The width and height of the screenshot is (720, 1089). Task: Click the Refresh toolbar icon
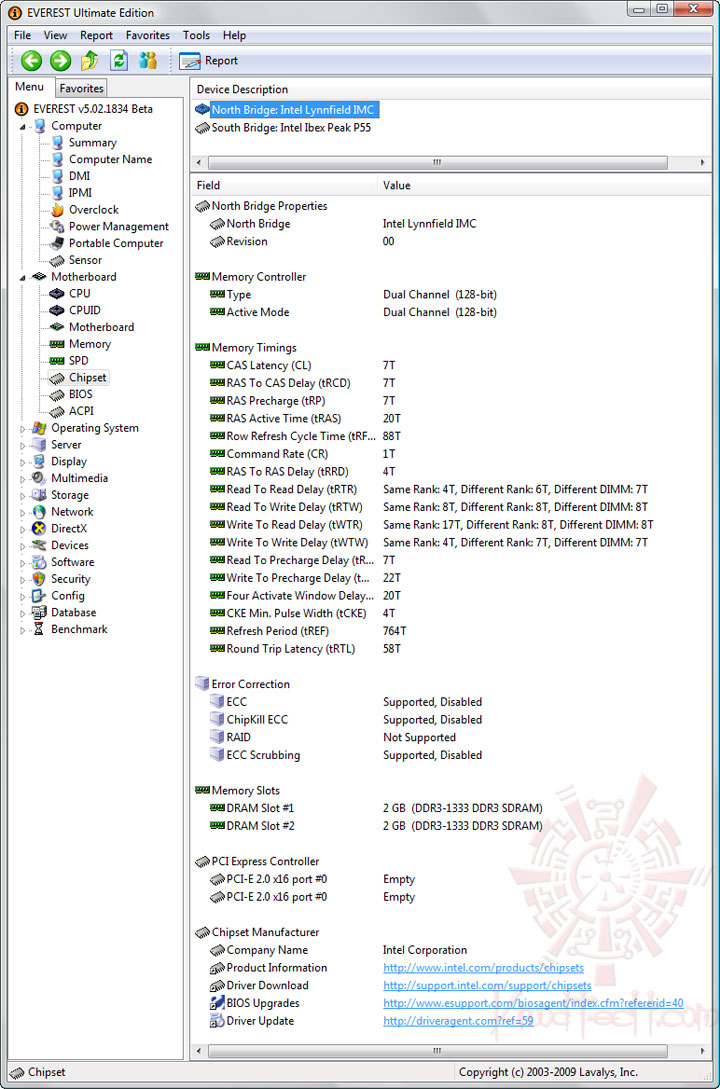coord(119,61)
